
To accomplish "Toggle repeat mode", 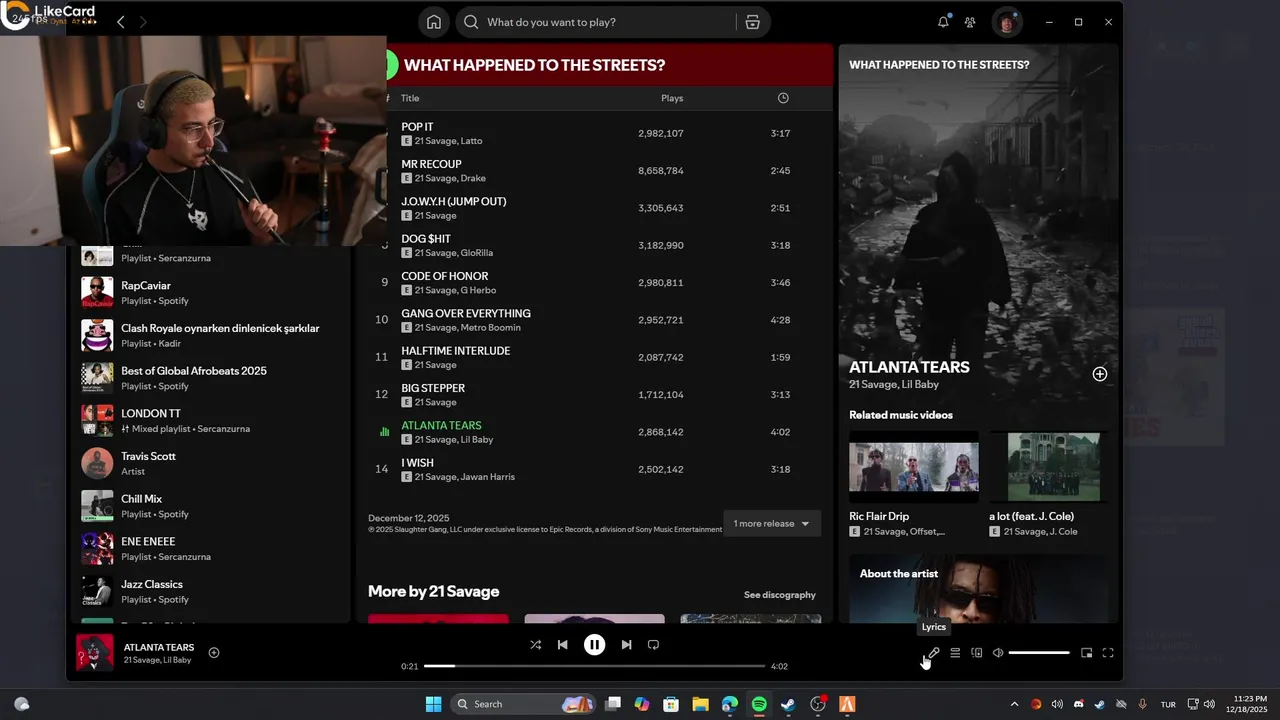I will [653, 645].
